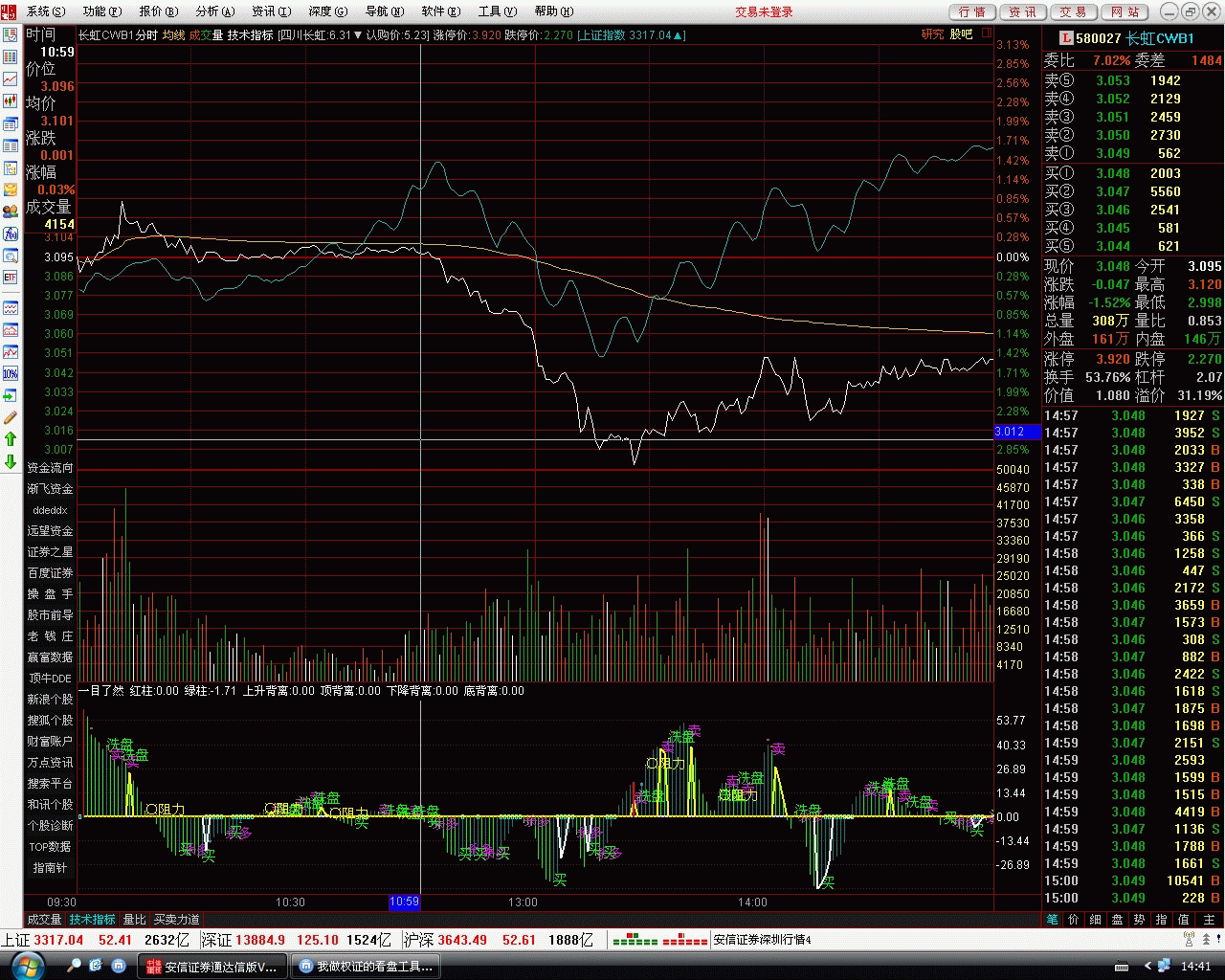
Task: Open the candlestick chart icon
Action: tap(11, 100)
